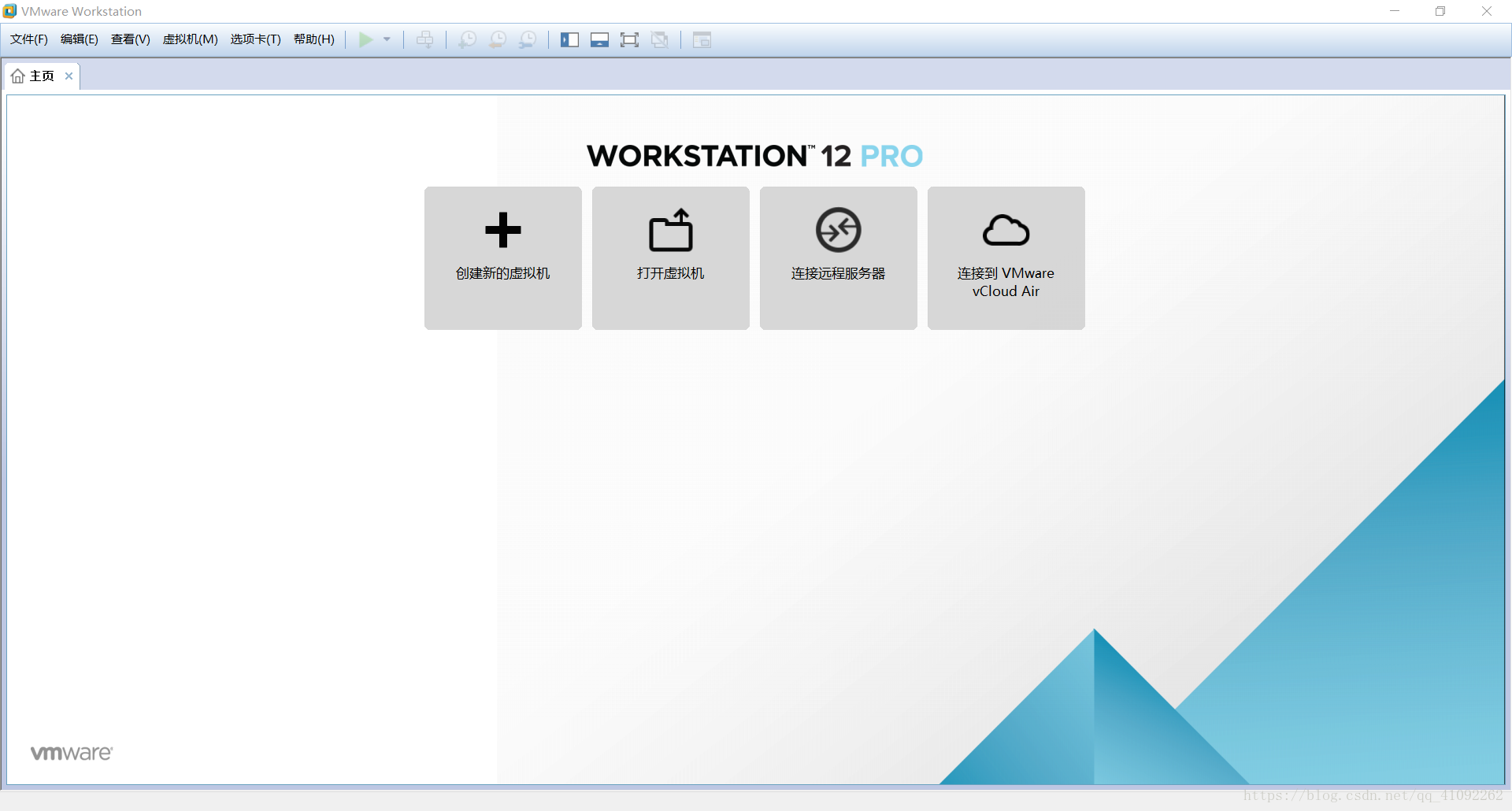This screenshot has width=1512, height=811.
Task: Open the 文件(F) menu
Action: (x=29, y=39)
